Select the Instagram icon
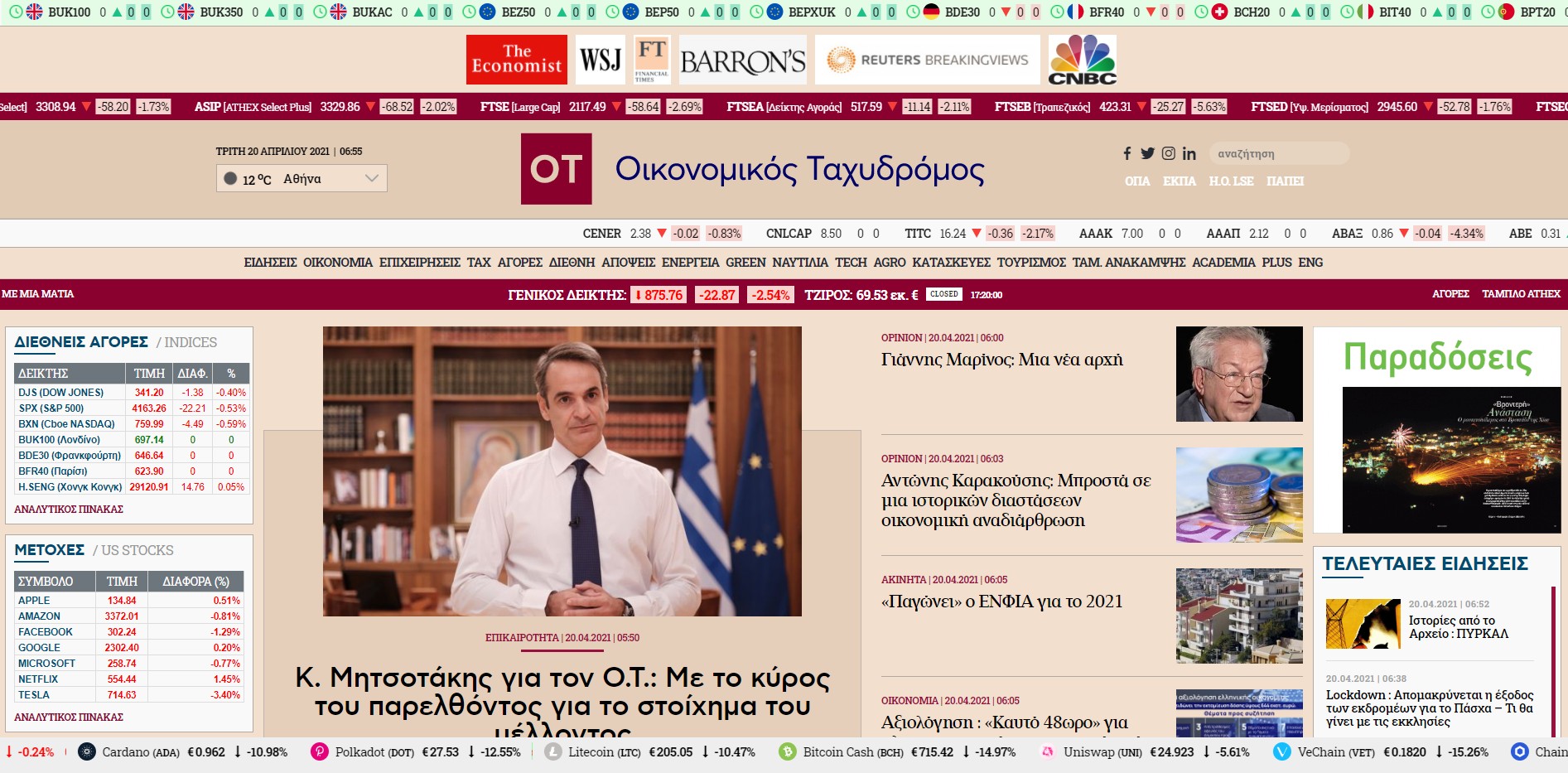The image size is (1568, 773). point(1168,153)
